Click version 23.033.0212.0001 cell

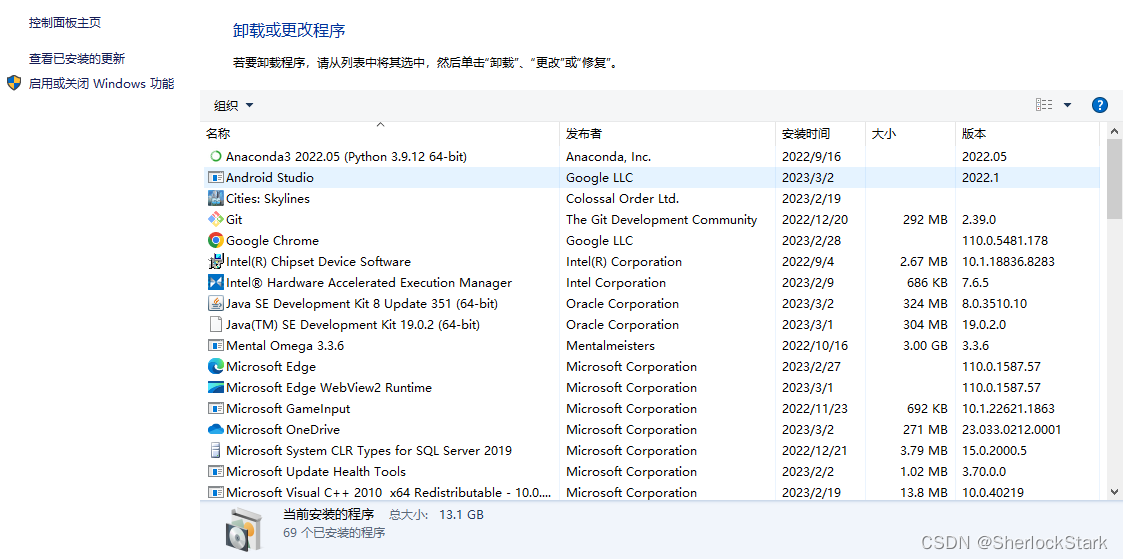(x=1012, y=429)
